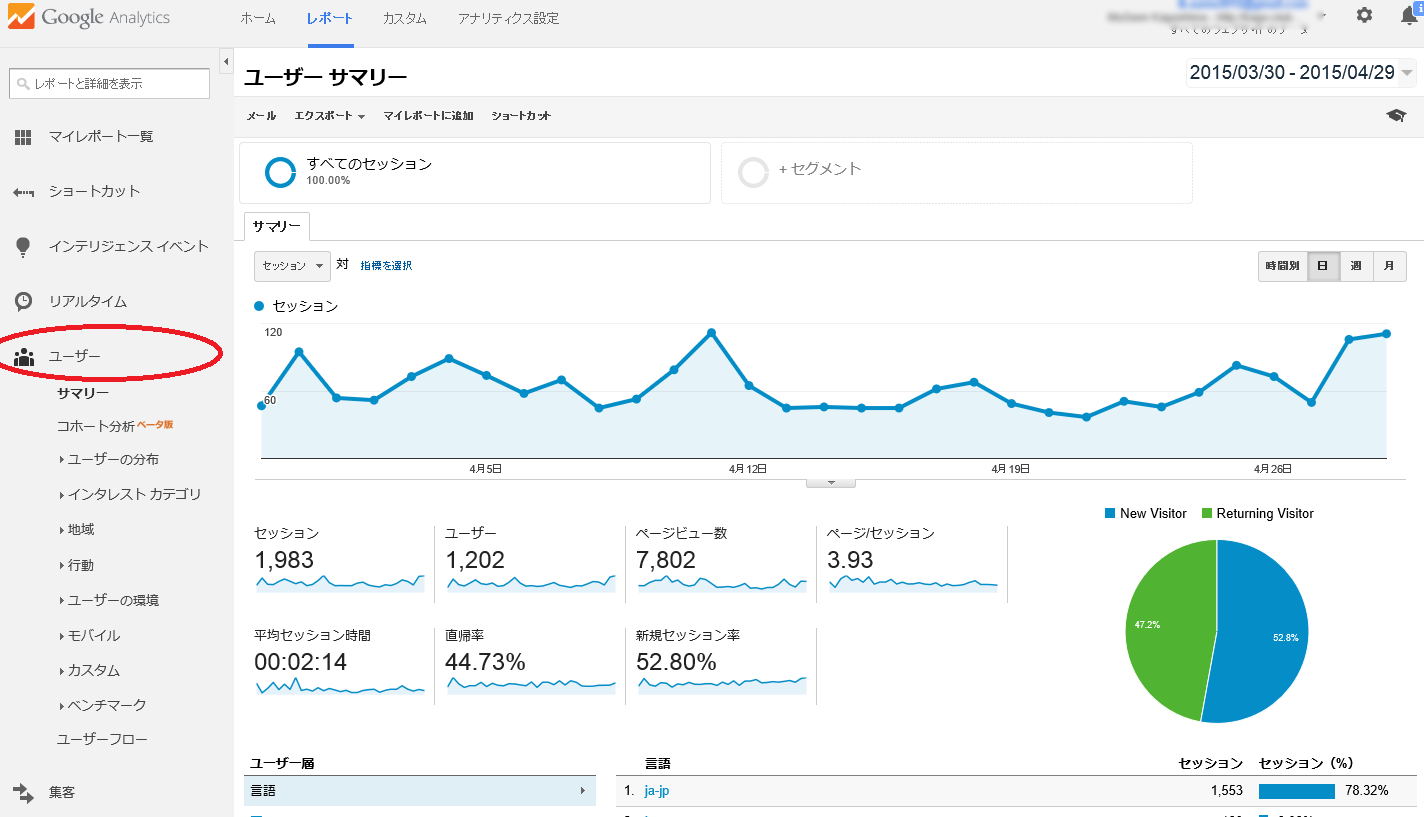The height and width of the screenshot is (817, 1424).
Task: Click the ショートカット arrow icon
Action: [x=23, y=192]
